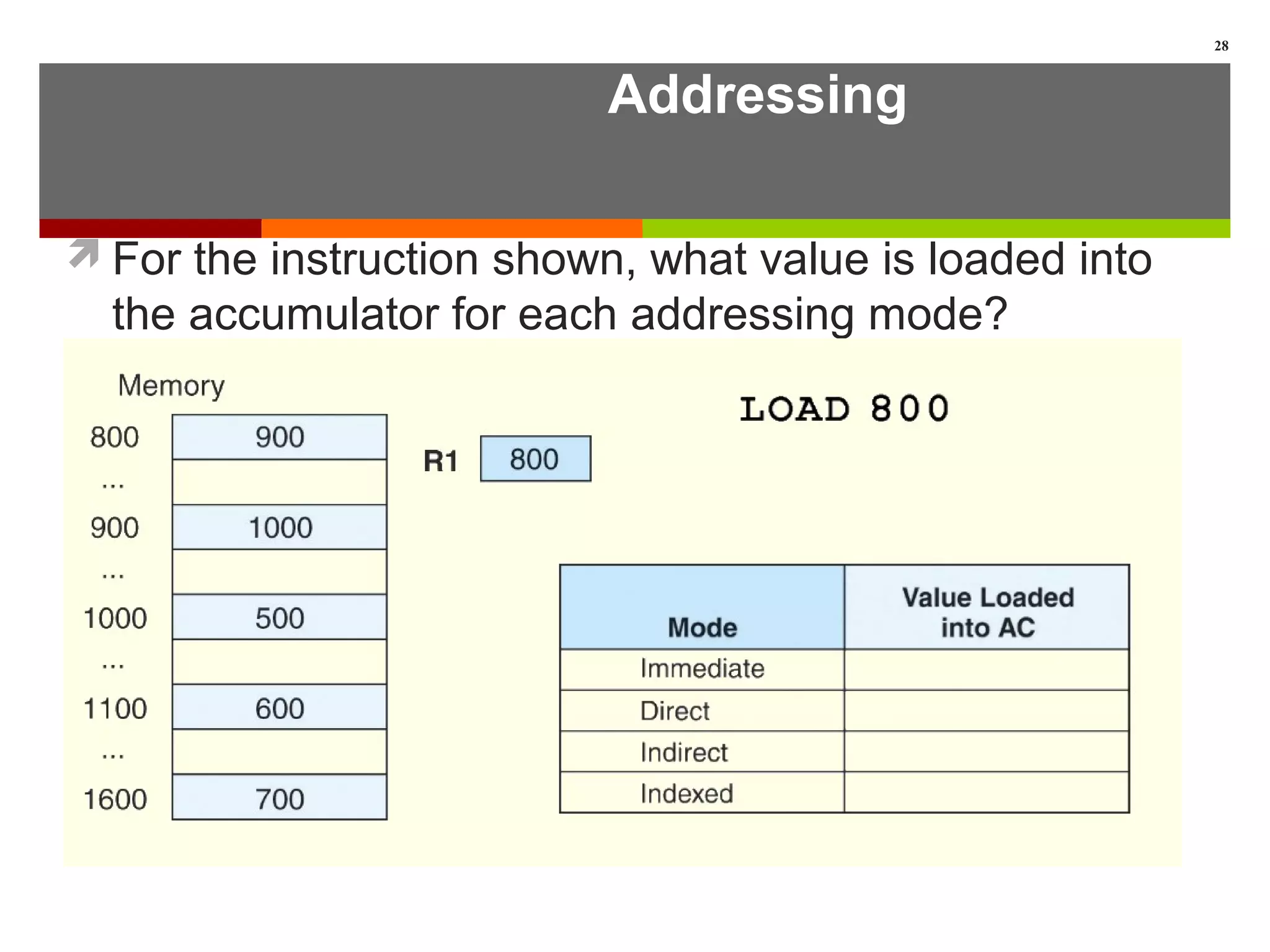1270x952 pixels.
Task: Select memory cell containing 900
Action: coord(280,438)
